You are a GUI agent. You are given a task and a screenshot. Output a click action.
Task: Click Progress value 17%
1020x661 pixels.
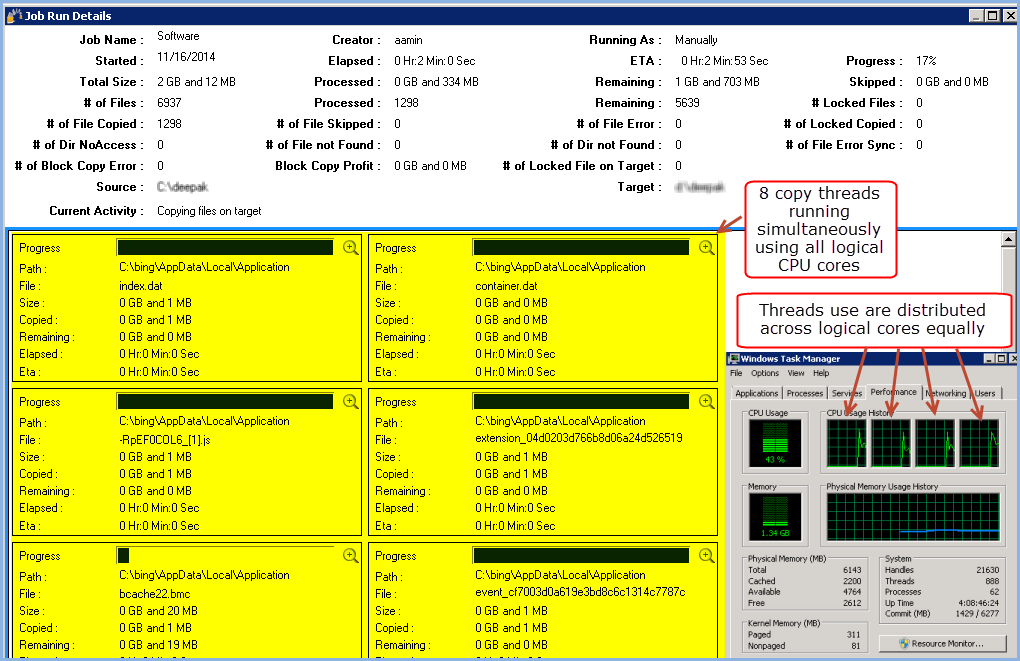click(x=926, y=61)
